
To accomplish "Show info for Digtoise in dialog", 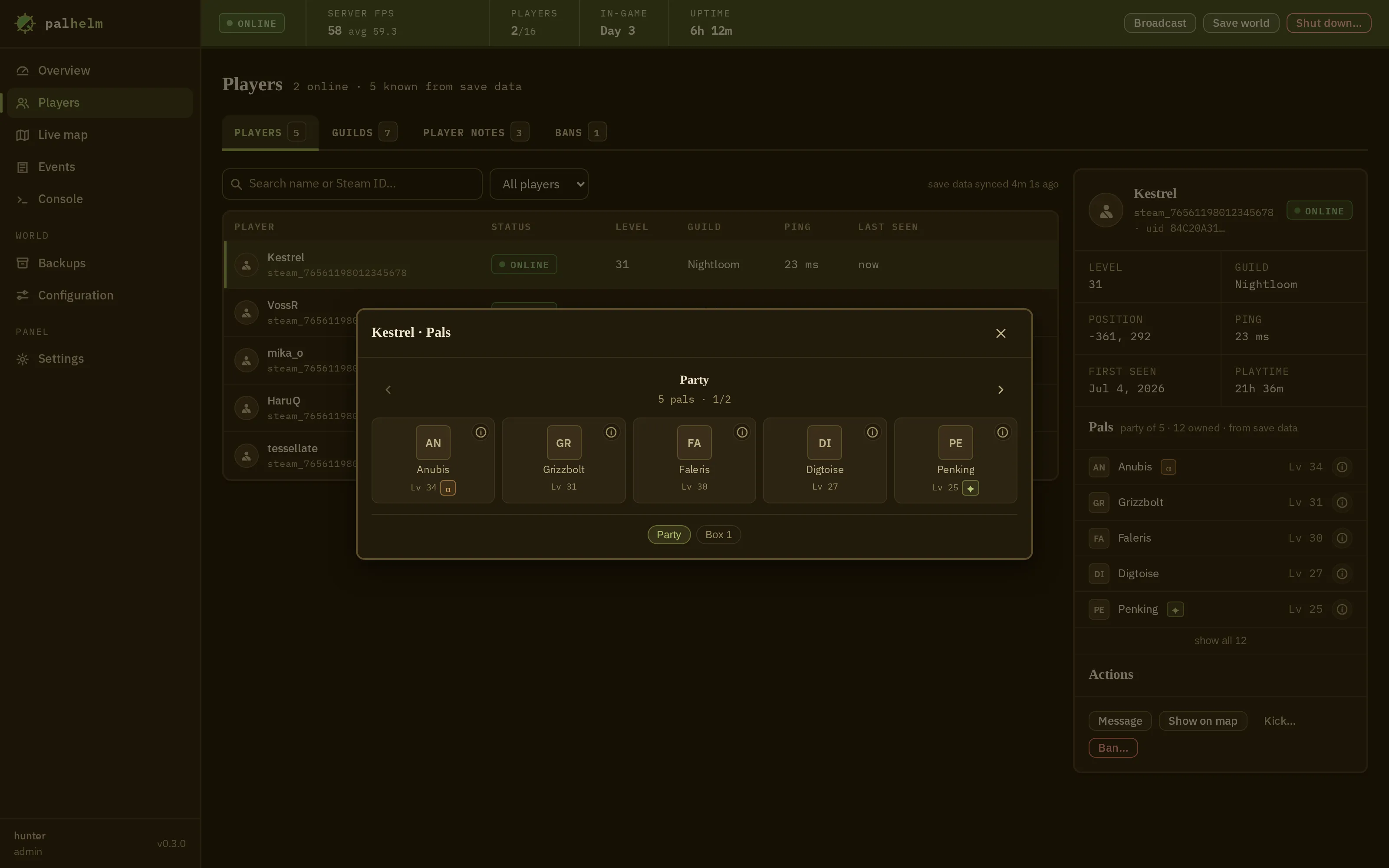I will point(872,432).
